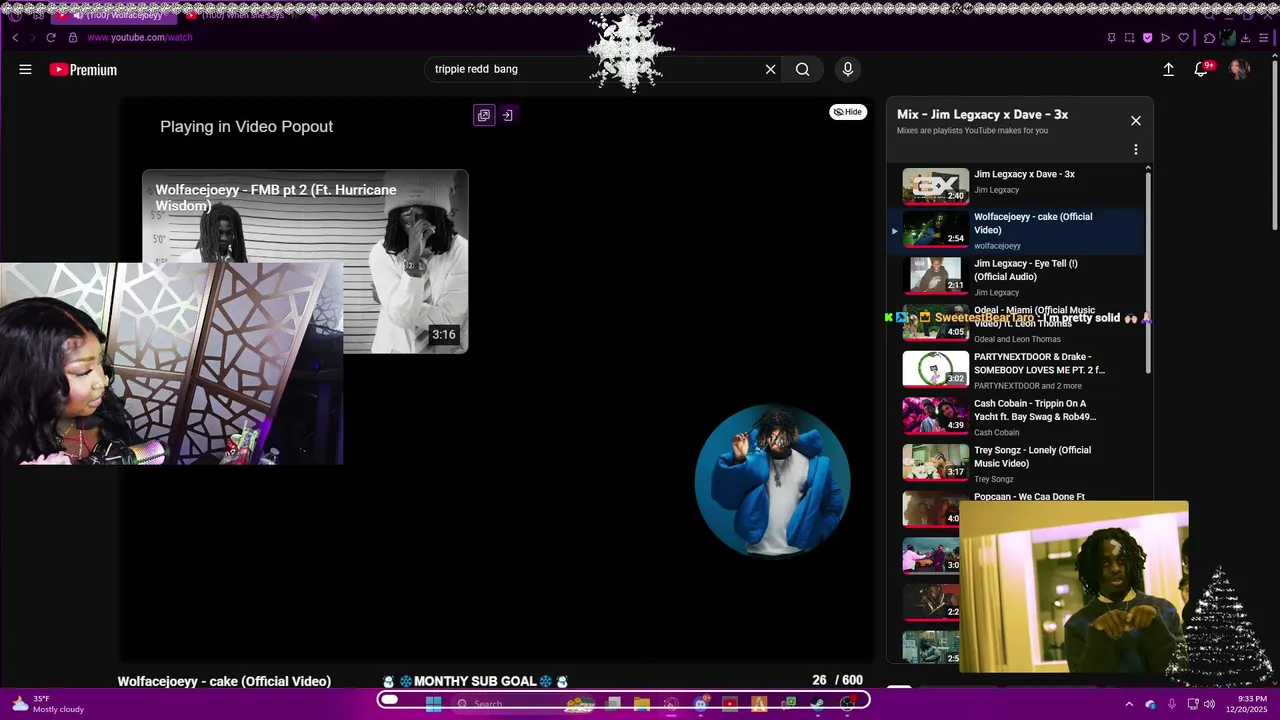Image resolution: width=1280 pixels, height=720 pixels.
Task: Go back in browser history
Action: tap(15, 37)
